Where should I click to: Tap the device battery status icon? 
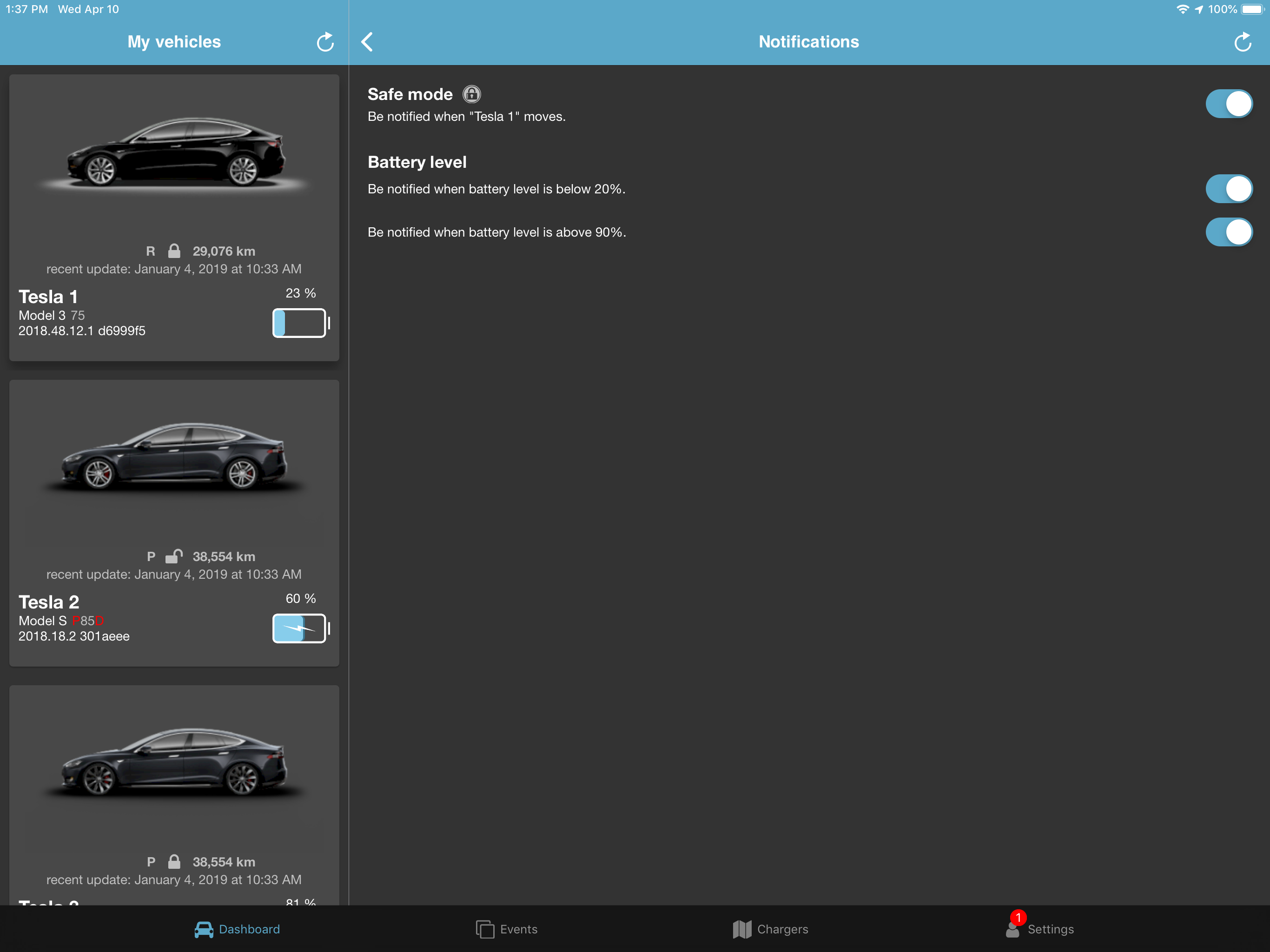point(1253,9)
